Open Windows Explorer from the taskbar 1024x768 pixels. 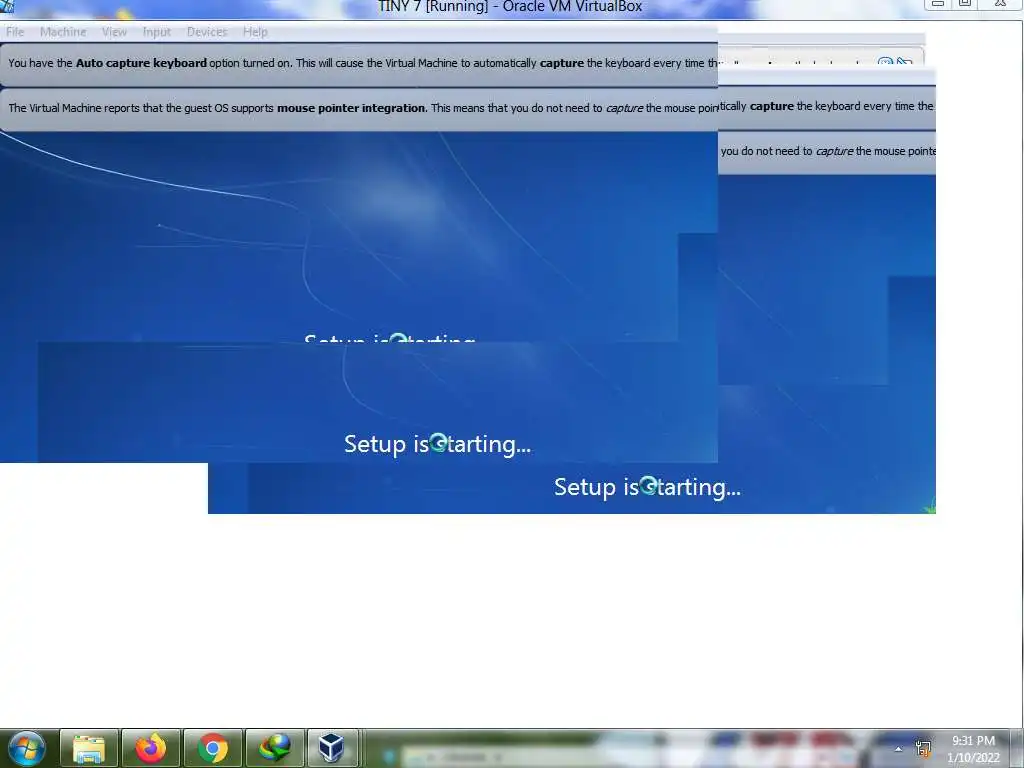[89, 748]
